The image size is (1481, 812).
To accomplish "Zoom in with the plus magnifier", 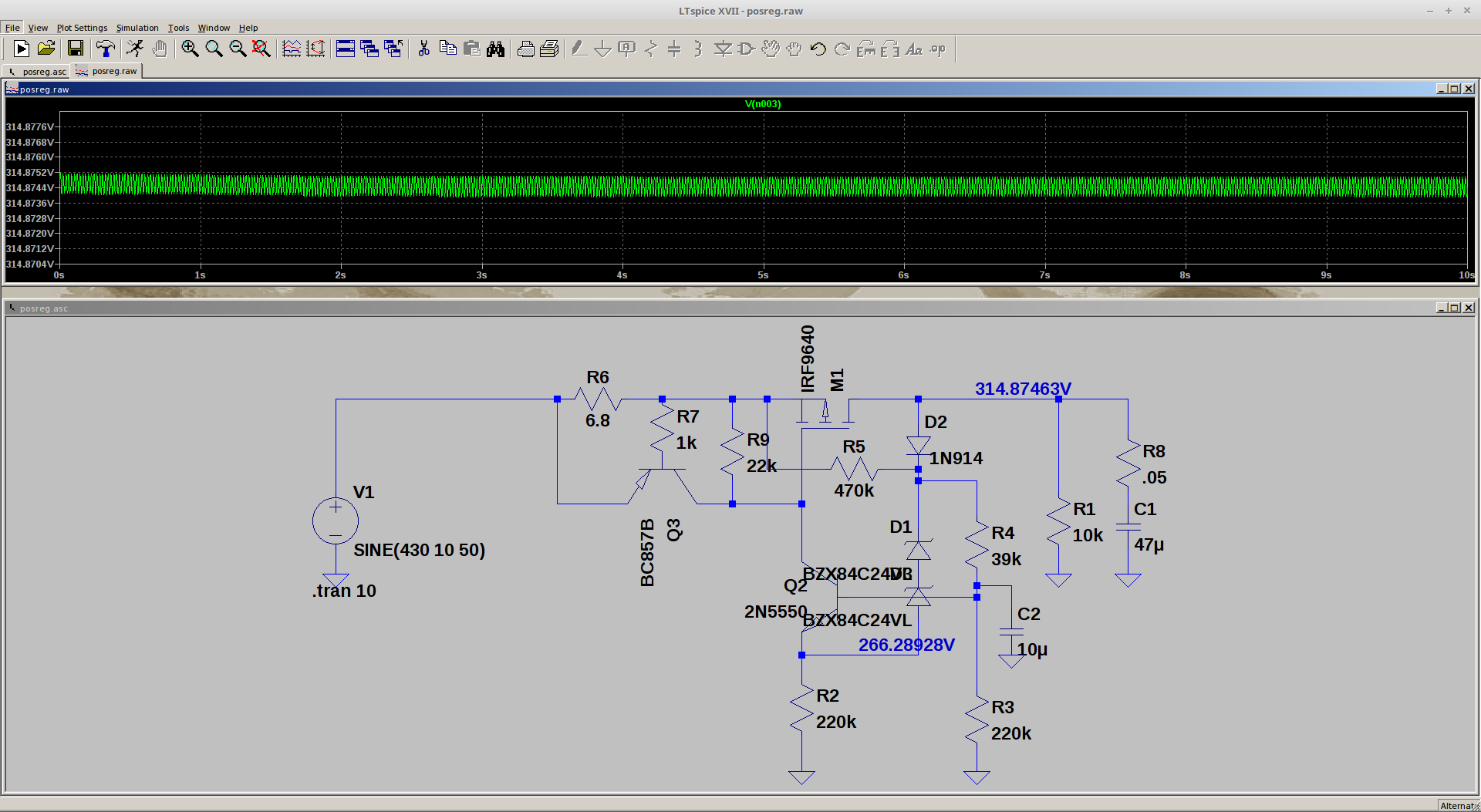I will click(x=190, y=49).
